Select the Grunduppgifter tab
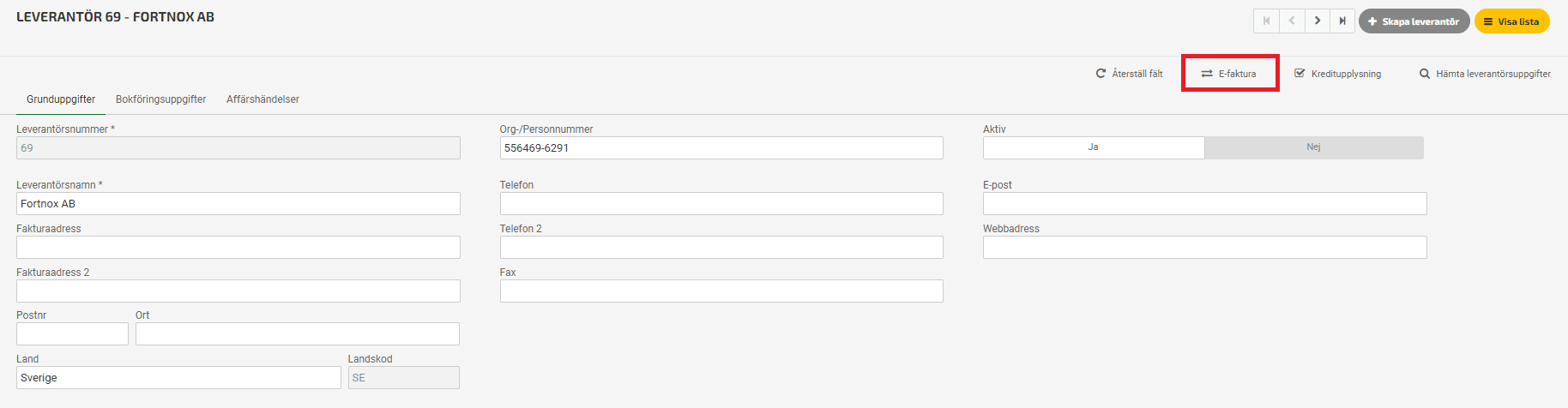The image size is (1568, 408). point(61,99)
